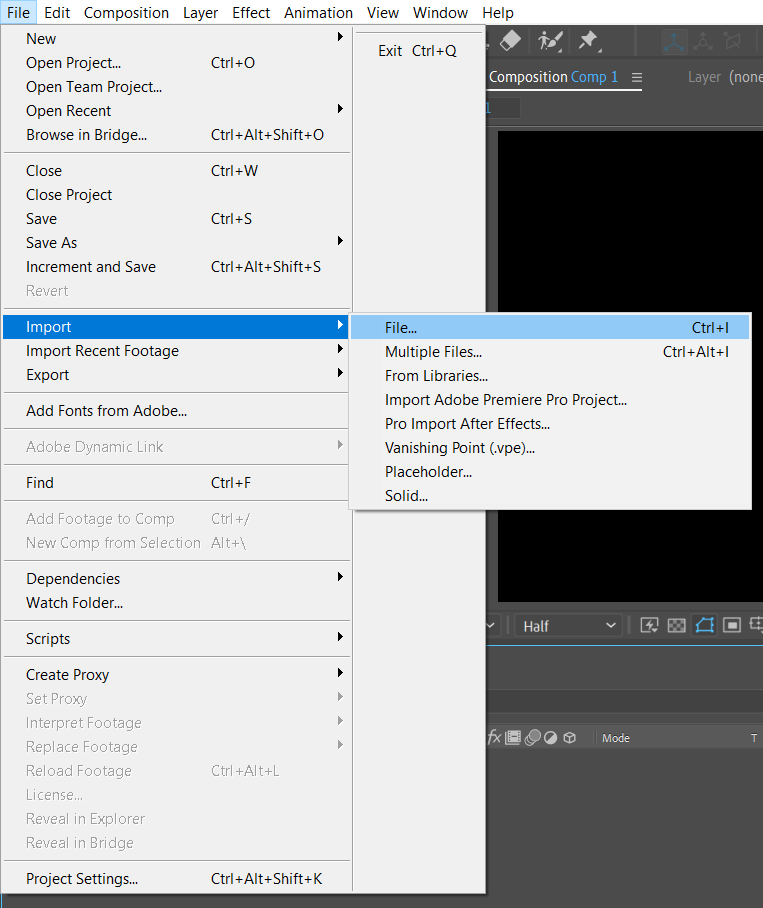Image resolution: width=763 pixels, height=908 pixels.
Task: Open the Help menu
Action: point(498,13)
